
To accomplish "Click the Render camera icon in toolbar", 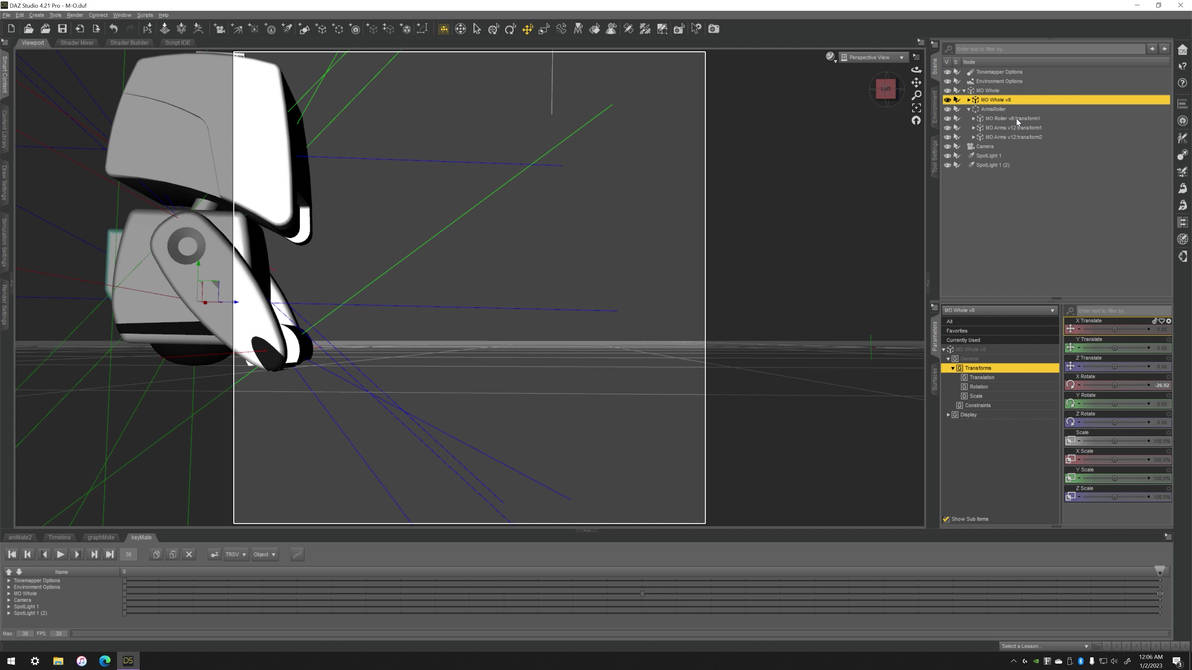I will [x=713, y=29].
